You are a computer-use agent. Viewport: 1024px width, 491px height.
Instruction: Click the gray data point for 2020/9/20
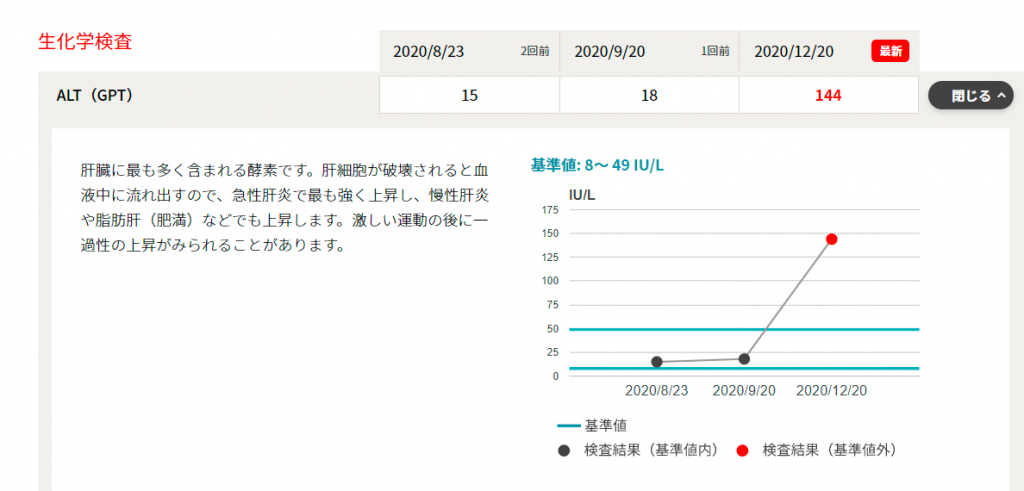pyautogui.click(x=744, y=359)
